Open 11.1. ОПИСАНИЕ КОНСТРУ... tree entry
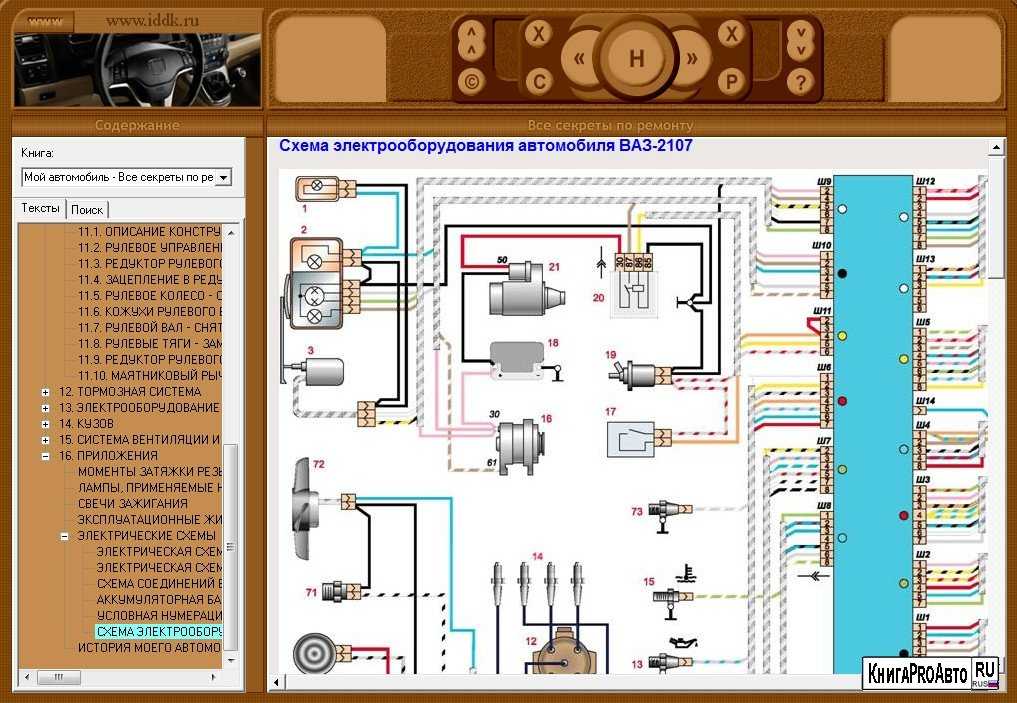This screenshot has height=703, width=1017. click(149, 232)
